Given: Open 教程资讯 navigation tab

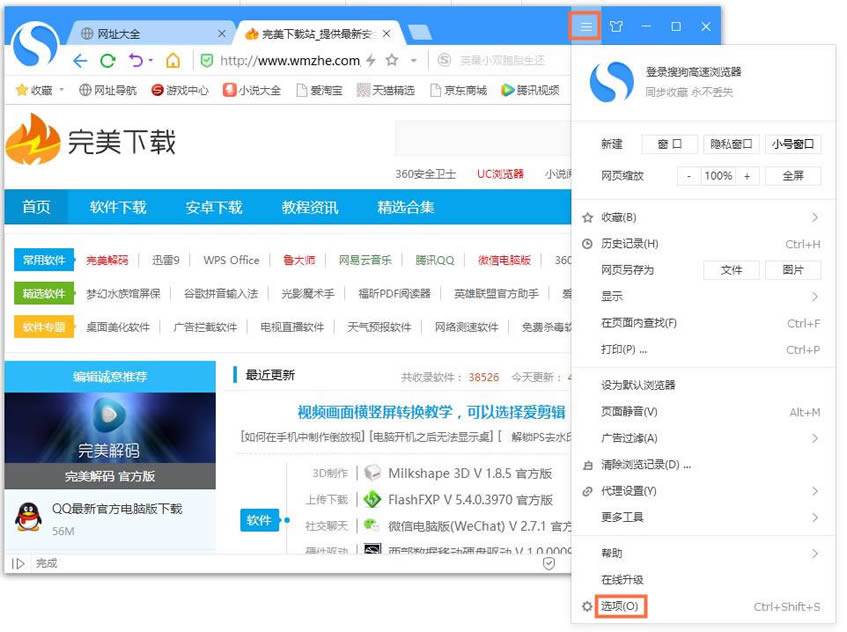Looking at the screenshot, I should pyautogui.click(x=310, y=207).
